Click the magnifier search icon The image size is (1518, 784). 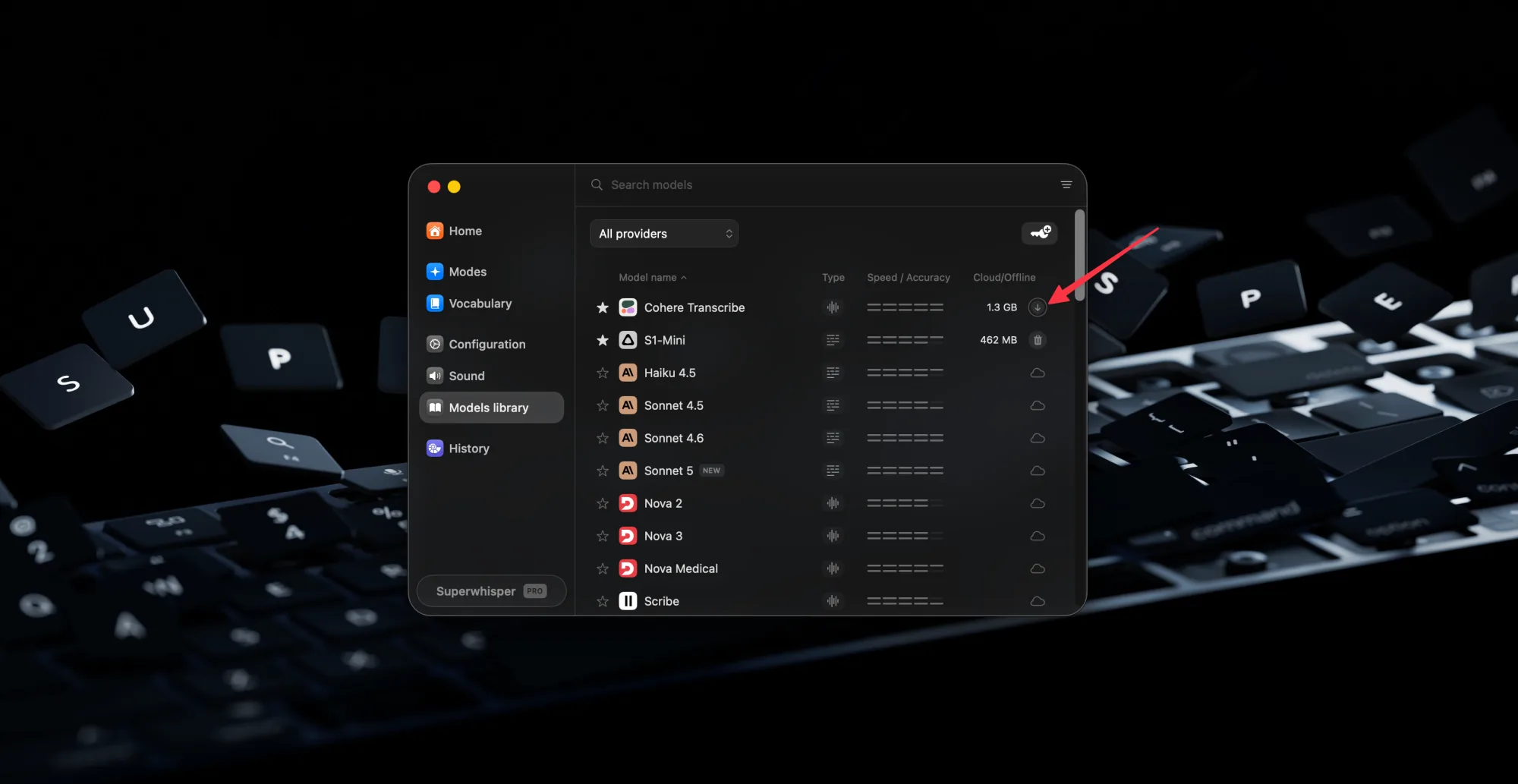click(x=597, y=184)
